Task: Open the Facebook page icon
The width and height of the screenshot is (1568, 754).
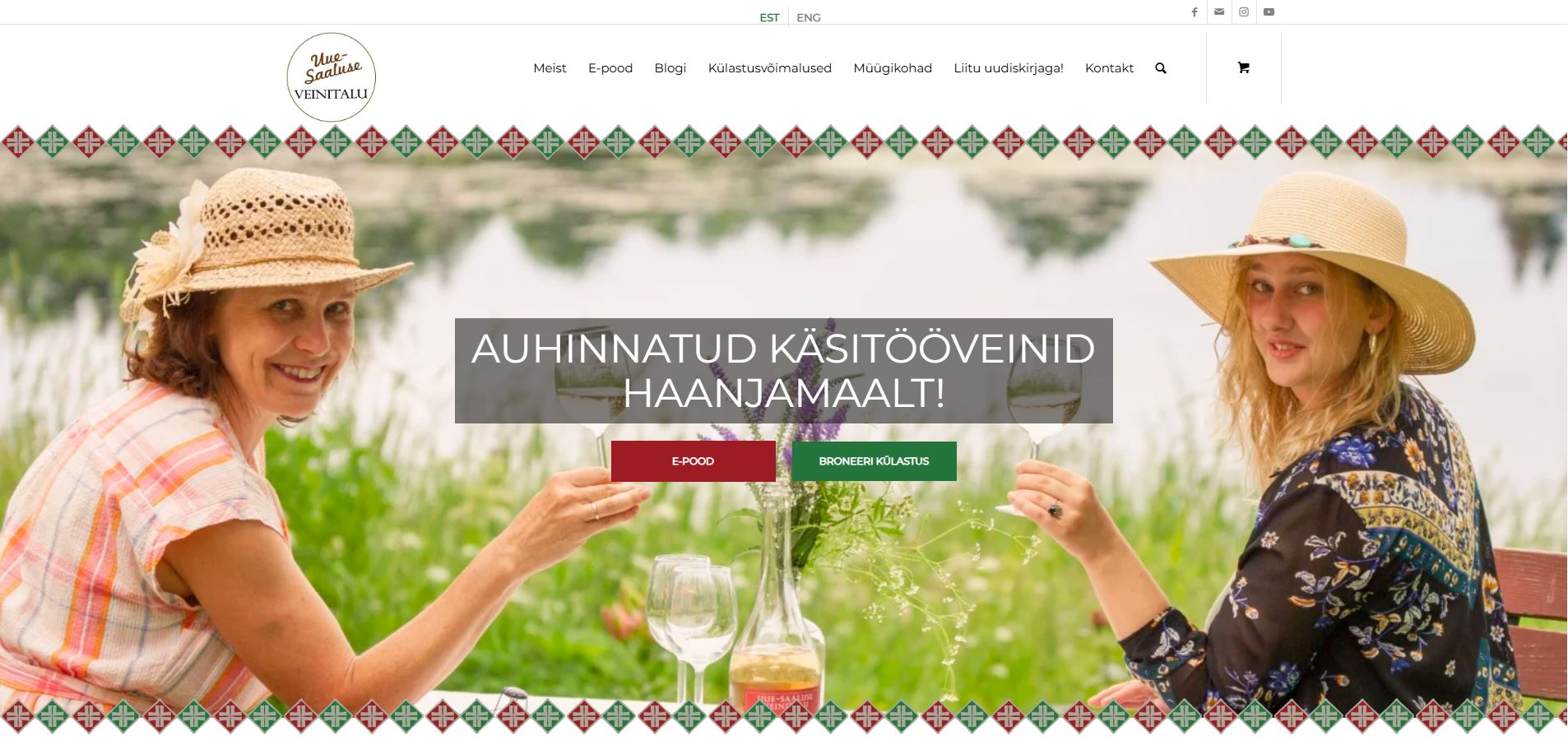Action: [1194, 12]
